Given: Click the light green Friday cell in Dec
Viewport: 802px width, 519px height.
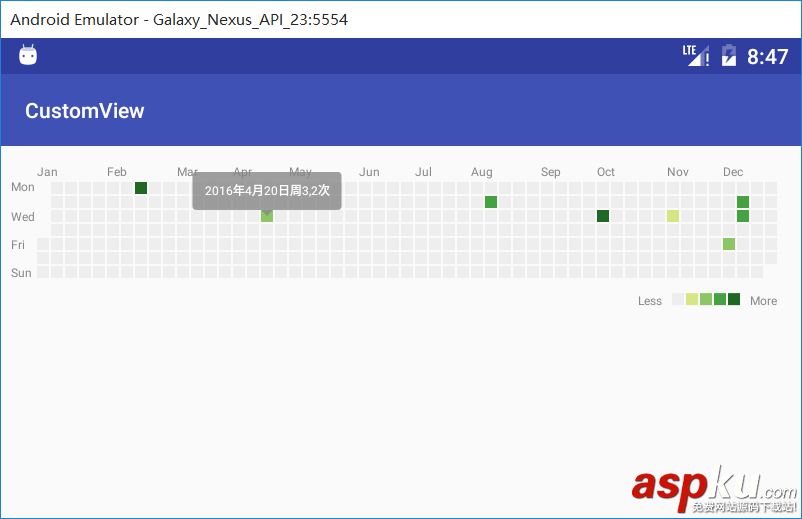Looking at the screenshot, I should [729, 244].
